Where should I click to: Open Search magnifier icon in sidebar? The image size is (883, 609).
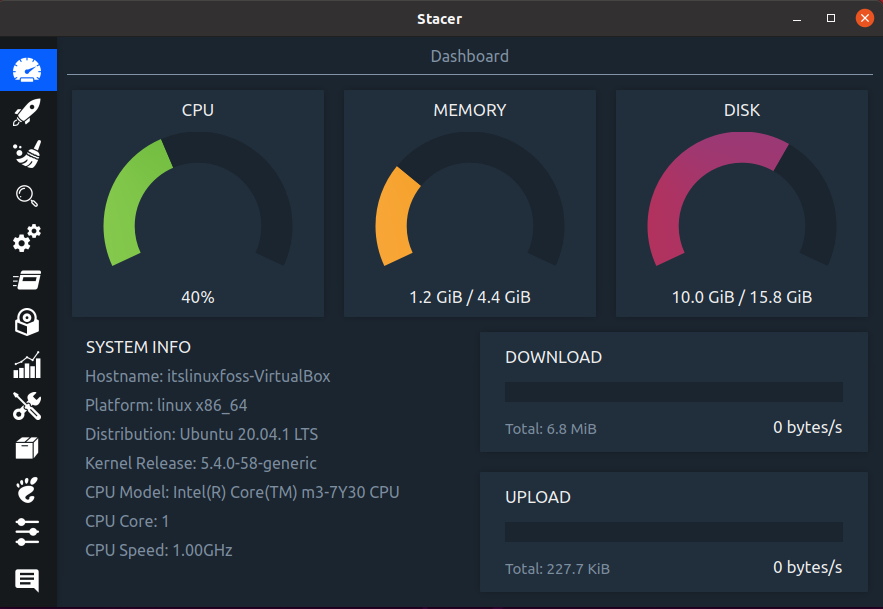click(x=28, y=196)
